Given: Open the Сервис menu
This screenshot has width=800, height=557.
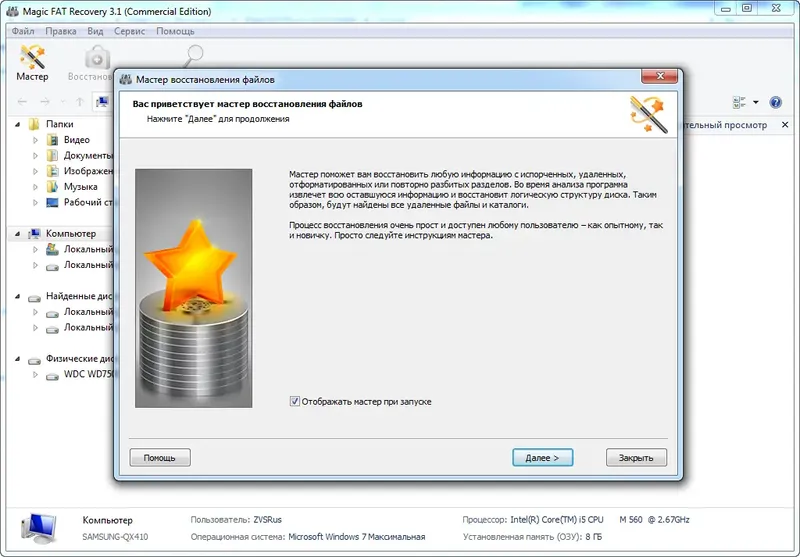Looking at the screenshot, I should pos(130,31).
